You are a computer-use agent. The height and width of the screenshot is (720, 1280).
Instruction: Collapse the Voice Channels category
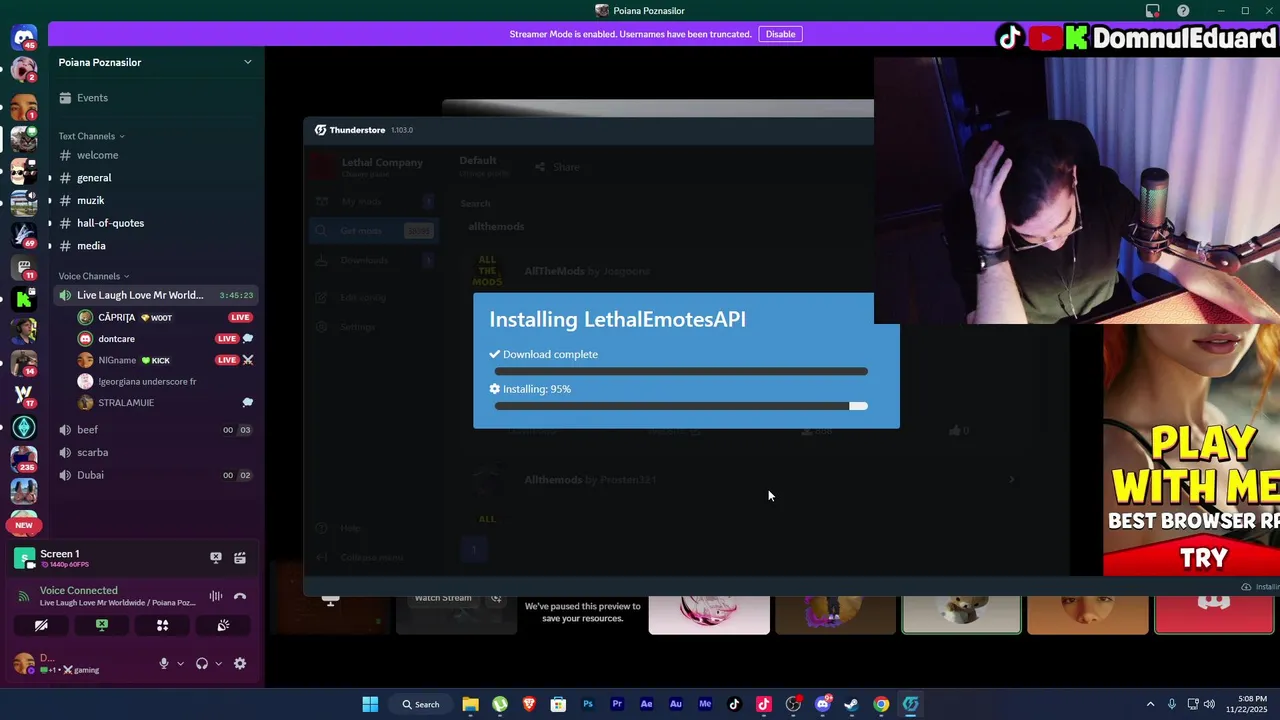[93, 276]
